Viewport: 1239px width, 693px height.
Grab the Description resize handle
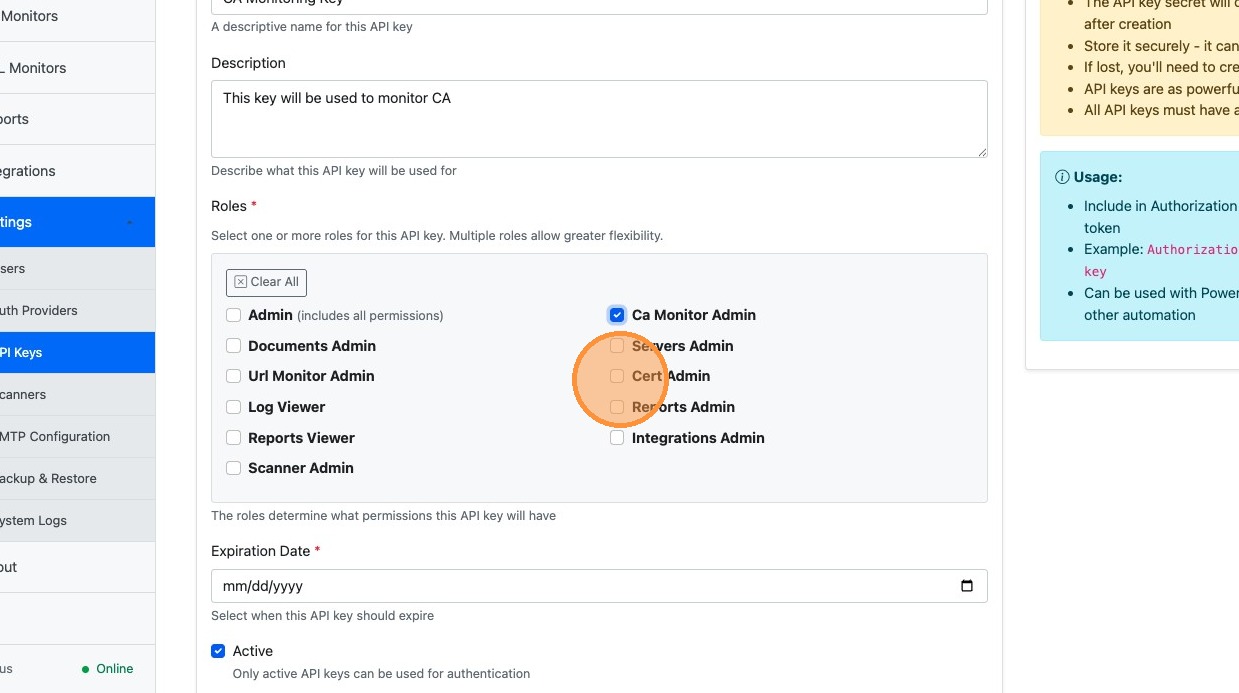pyautogui.click(x=982, y=152)
